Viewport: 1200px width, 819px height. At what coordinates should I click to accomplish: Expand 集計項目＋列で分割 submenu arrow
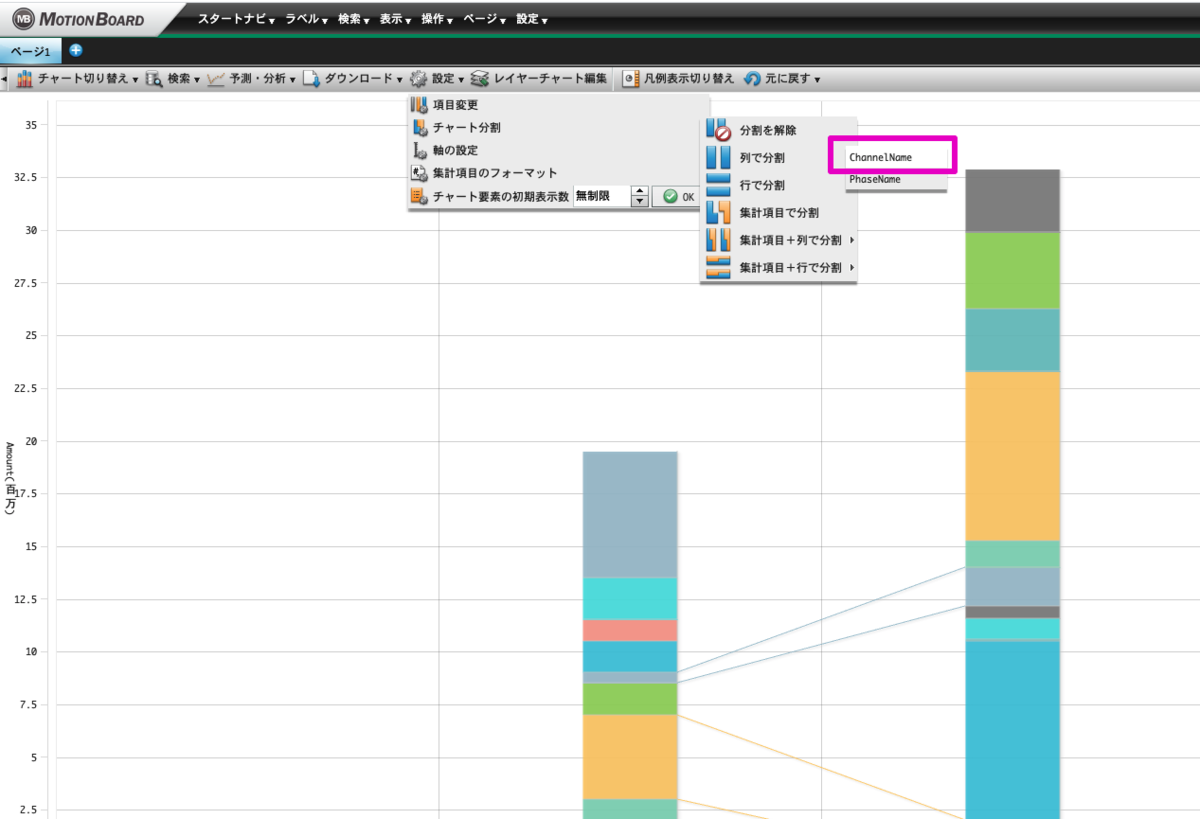(851, 240)
